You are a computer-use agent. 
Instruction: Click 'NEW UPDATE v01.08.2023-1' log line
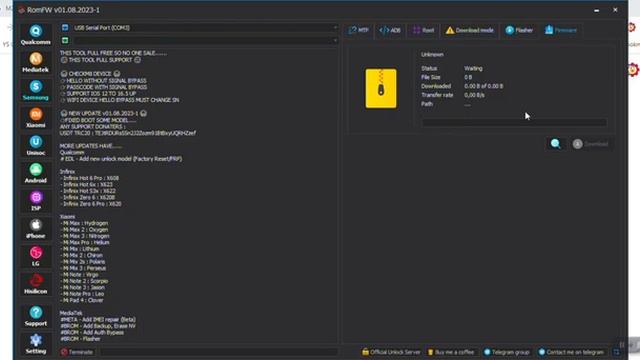[x=103, y=113]
